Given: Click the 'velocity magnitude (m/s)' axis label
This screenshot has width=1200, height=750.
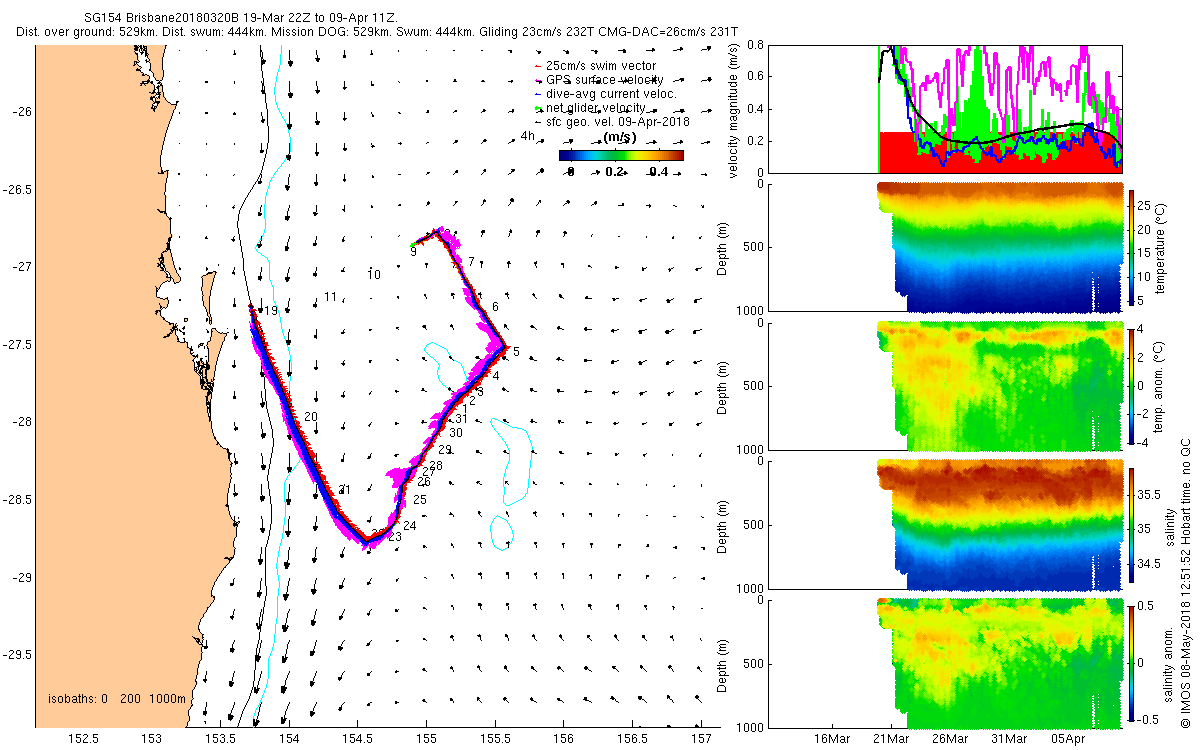Looking at the screenshot, I should (x=734, y=109).
